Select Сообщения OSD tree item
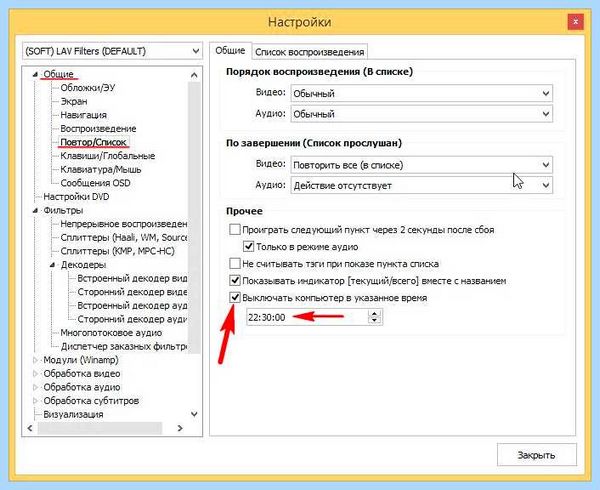This screenshot has width=600, height=490. click(x=95, y=183)
